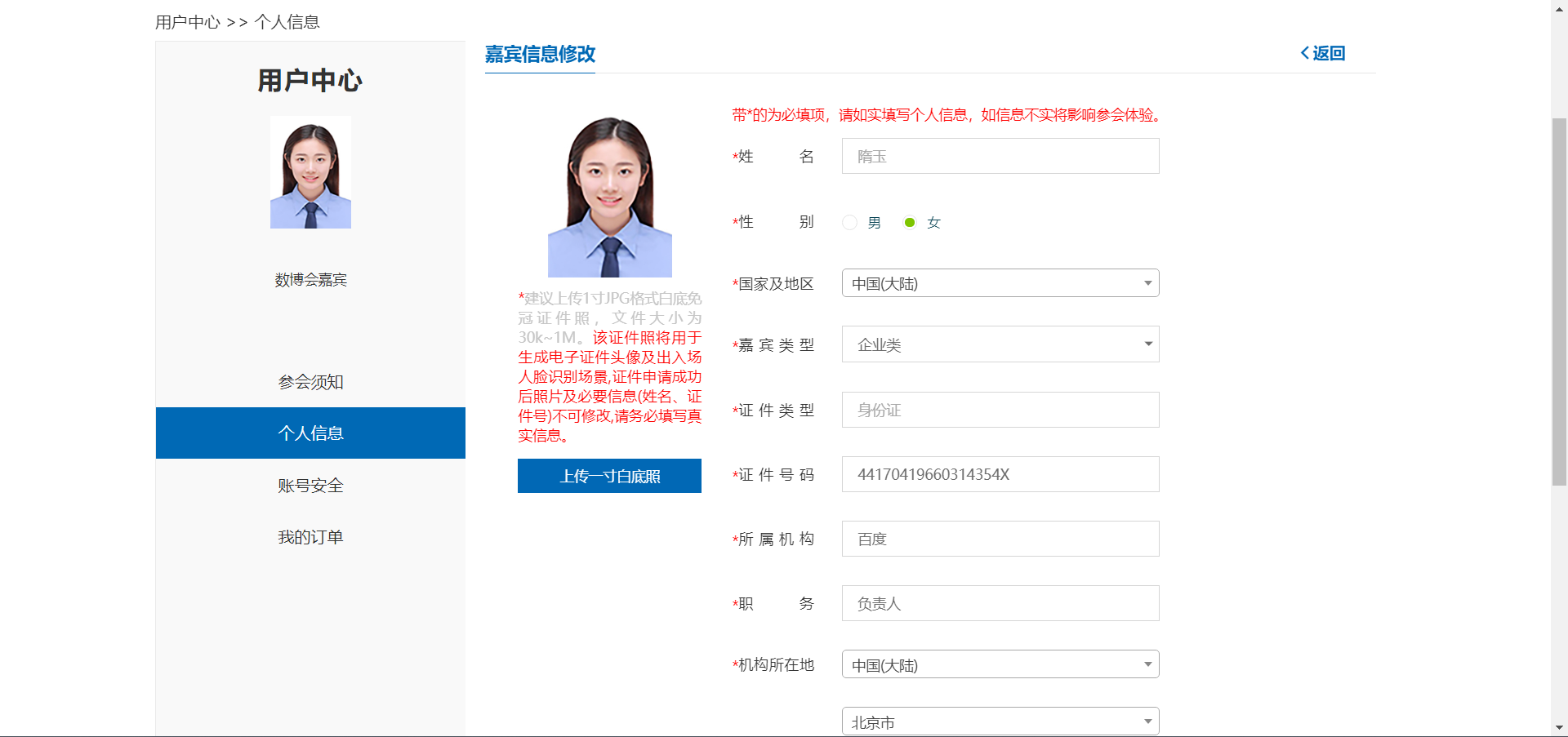Click the large ID photo preview
This screenshot has height=737, width=1568.
point(609,196)
